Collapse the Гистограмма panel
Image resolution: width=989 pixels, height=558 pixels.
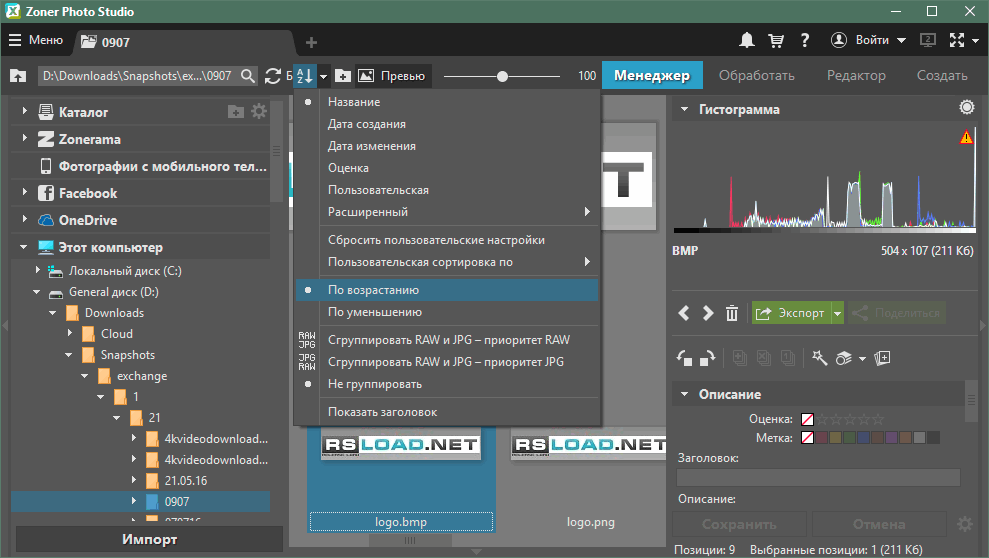coord(684,109)
